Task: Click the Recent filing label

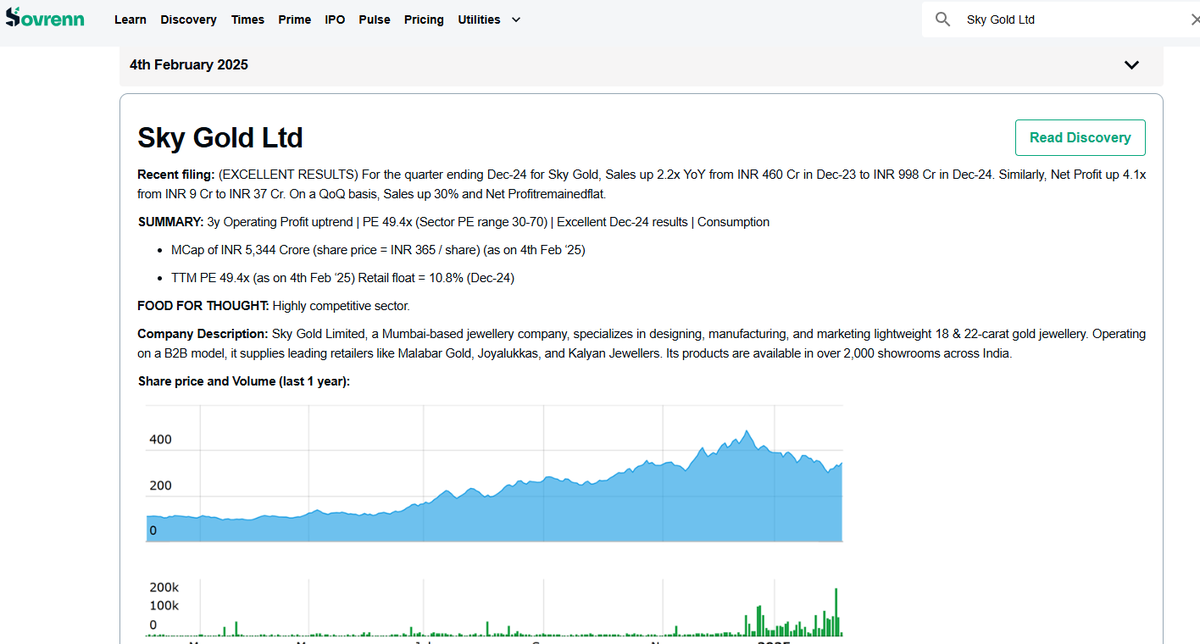Action: [x=175, y=175]
